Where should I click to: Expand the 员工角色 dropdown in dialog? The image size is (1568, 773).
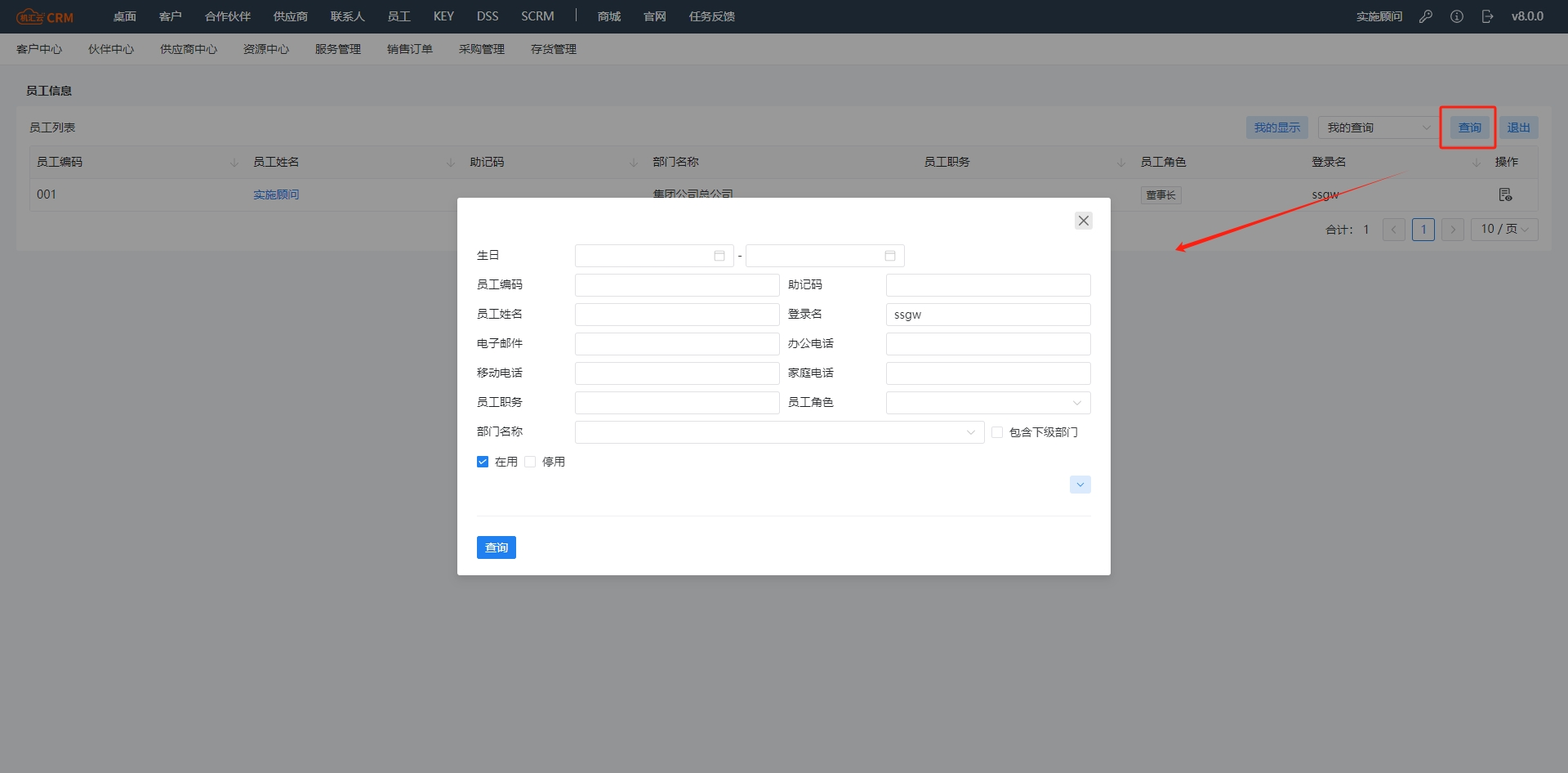[x=987, y=403]
